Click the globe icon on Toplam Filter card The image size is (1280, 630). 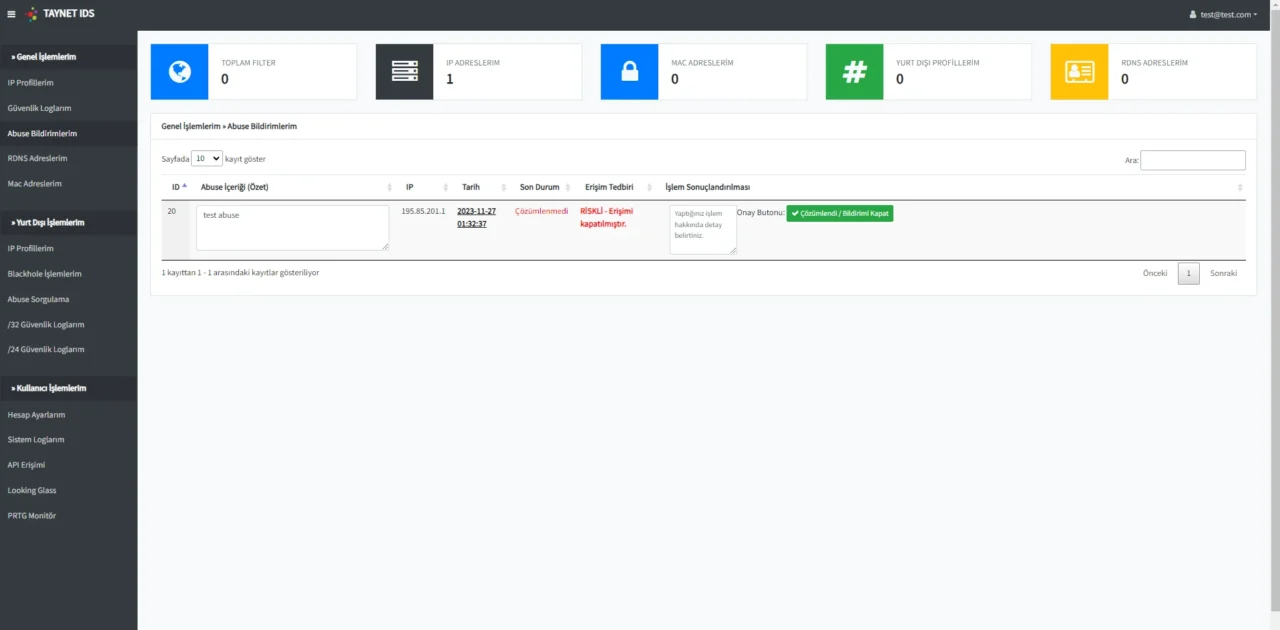point(179,72)
